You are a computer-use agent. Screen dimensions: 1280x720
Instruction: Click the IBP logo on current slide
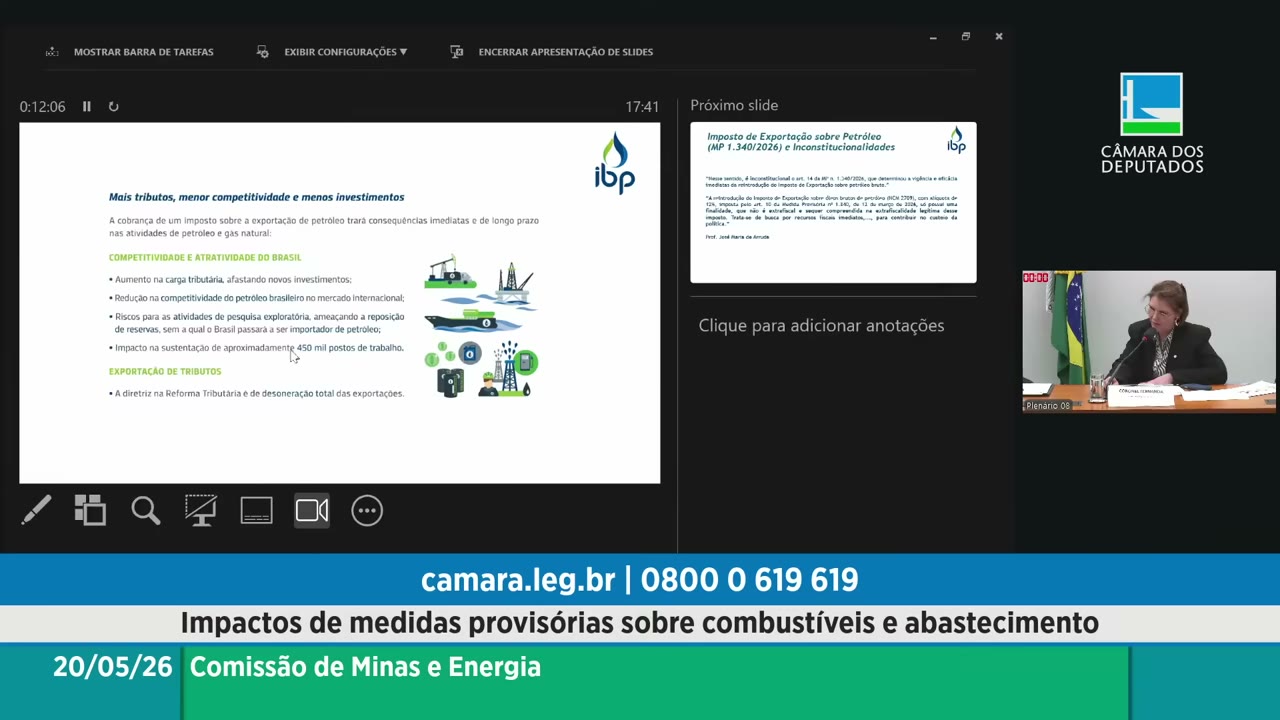614,163
